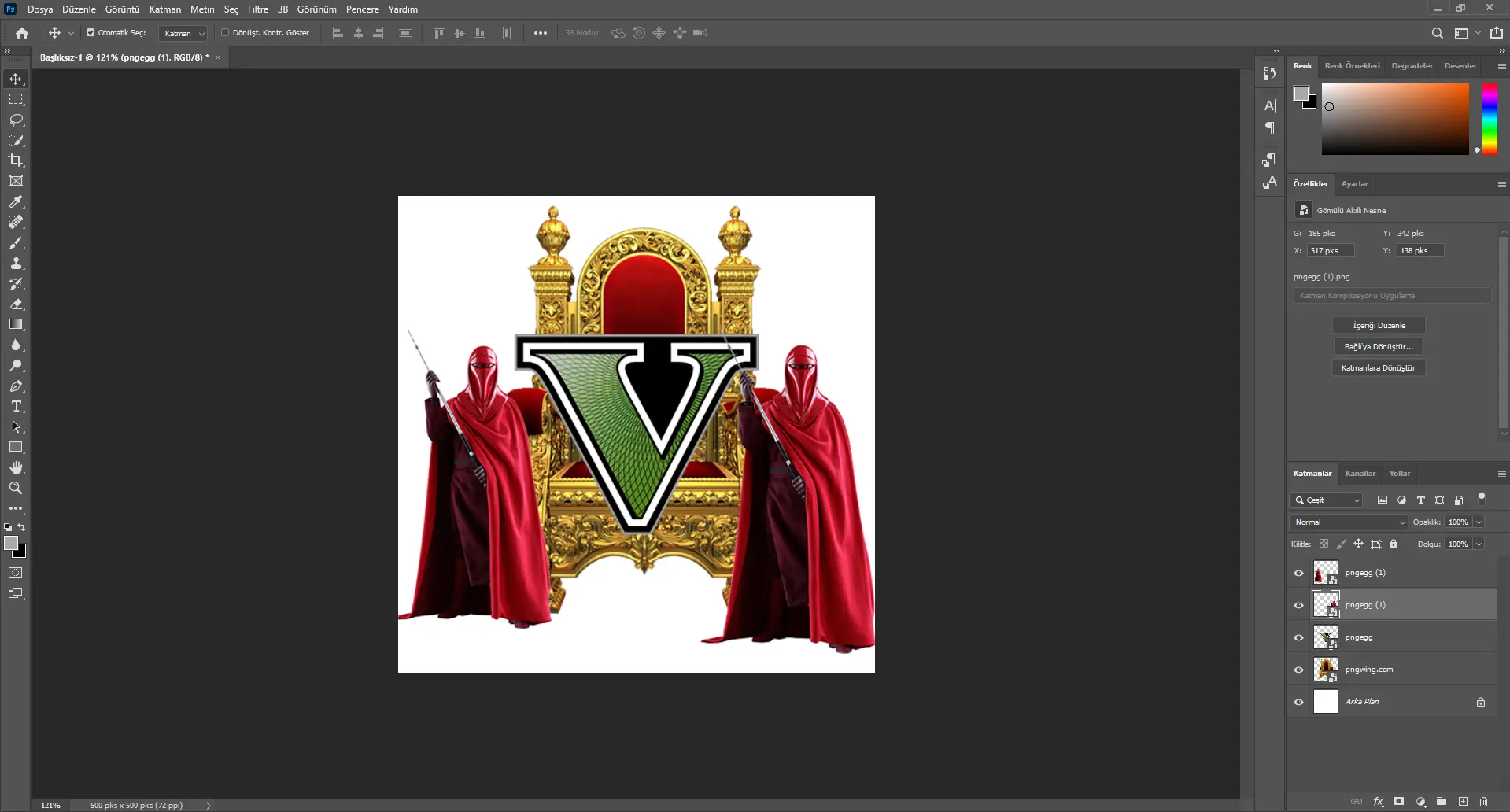The image size is (1510, 812).
Task: Select the Eyedropper tool
Action: [x=16, y=201]
